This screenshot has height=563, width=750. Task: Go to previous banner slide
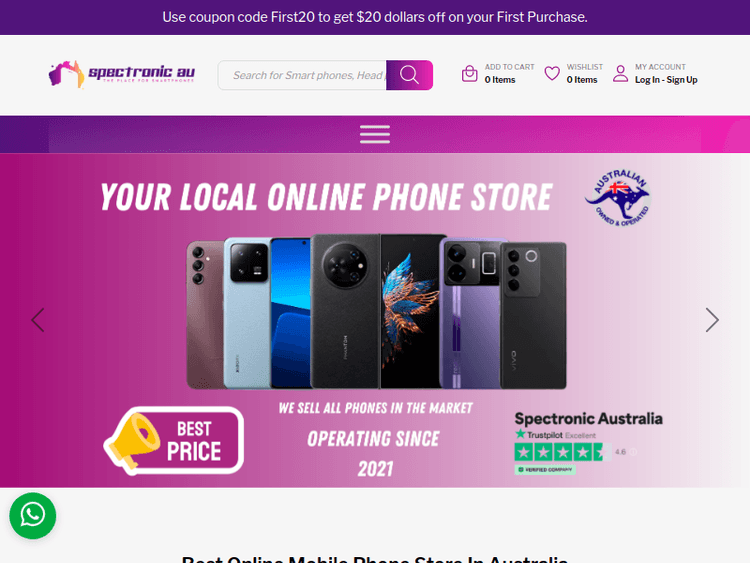[38, 320]
